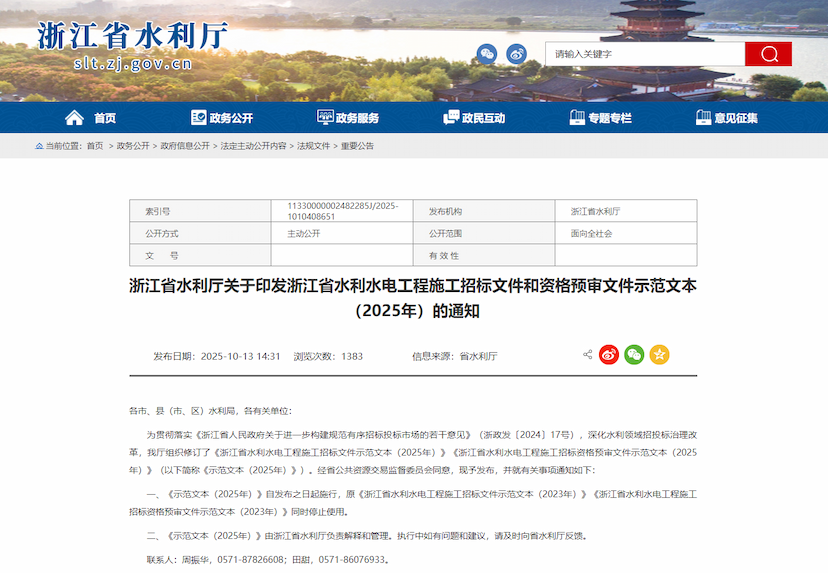This screenshot has height=573, width=828.
Task: Share article via red Weibo icon
Action: point(609,355)
